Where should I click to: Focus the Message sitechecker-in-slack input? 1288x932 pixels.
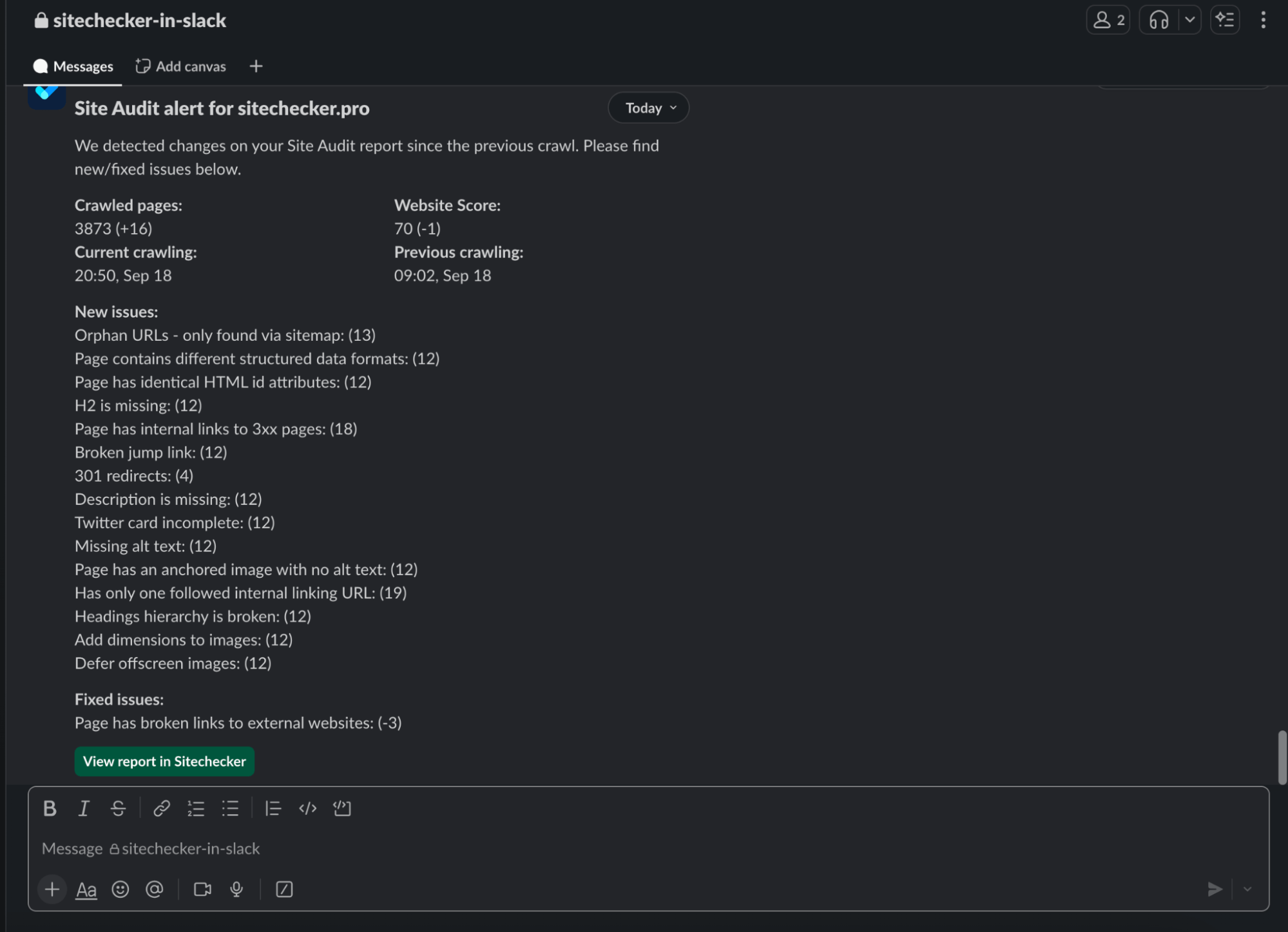pos(648,849)
